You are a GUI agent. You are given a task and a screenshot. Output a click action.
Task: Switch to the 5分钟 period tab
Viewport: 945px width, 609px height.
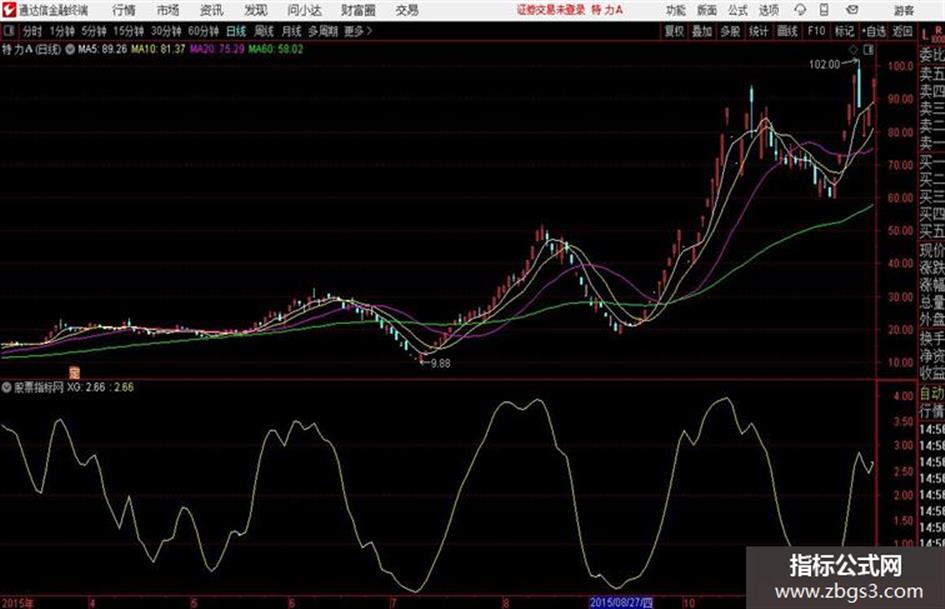[x=94, y=31]
